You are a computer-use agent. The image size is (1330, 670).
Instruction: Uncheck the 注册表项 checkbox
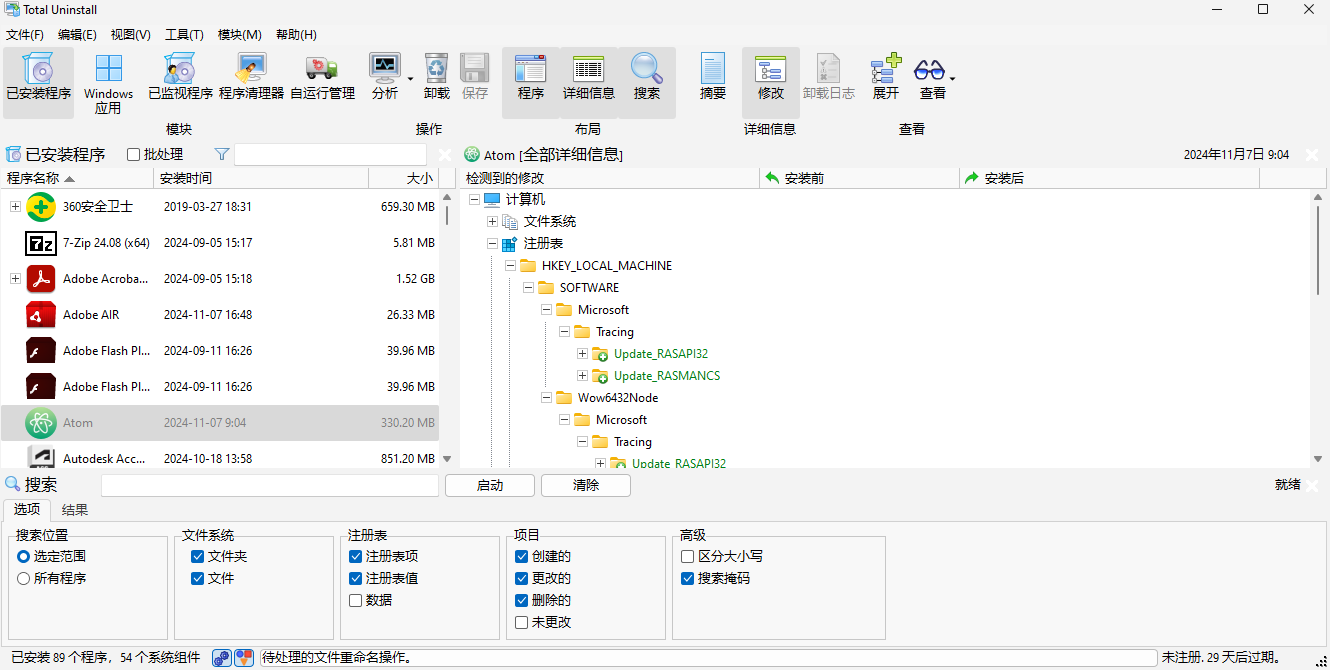(x=356, y=556)
